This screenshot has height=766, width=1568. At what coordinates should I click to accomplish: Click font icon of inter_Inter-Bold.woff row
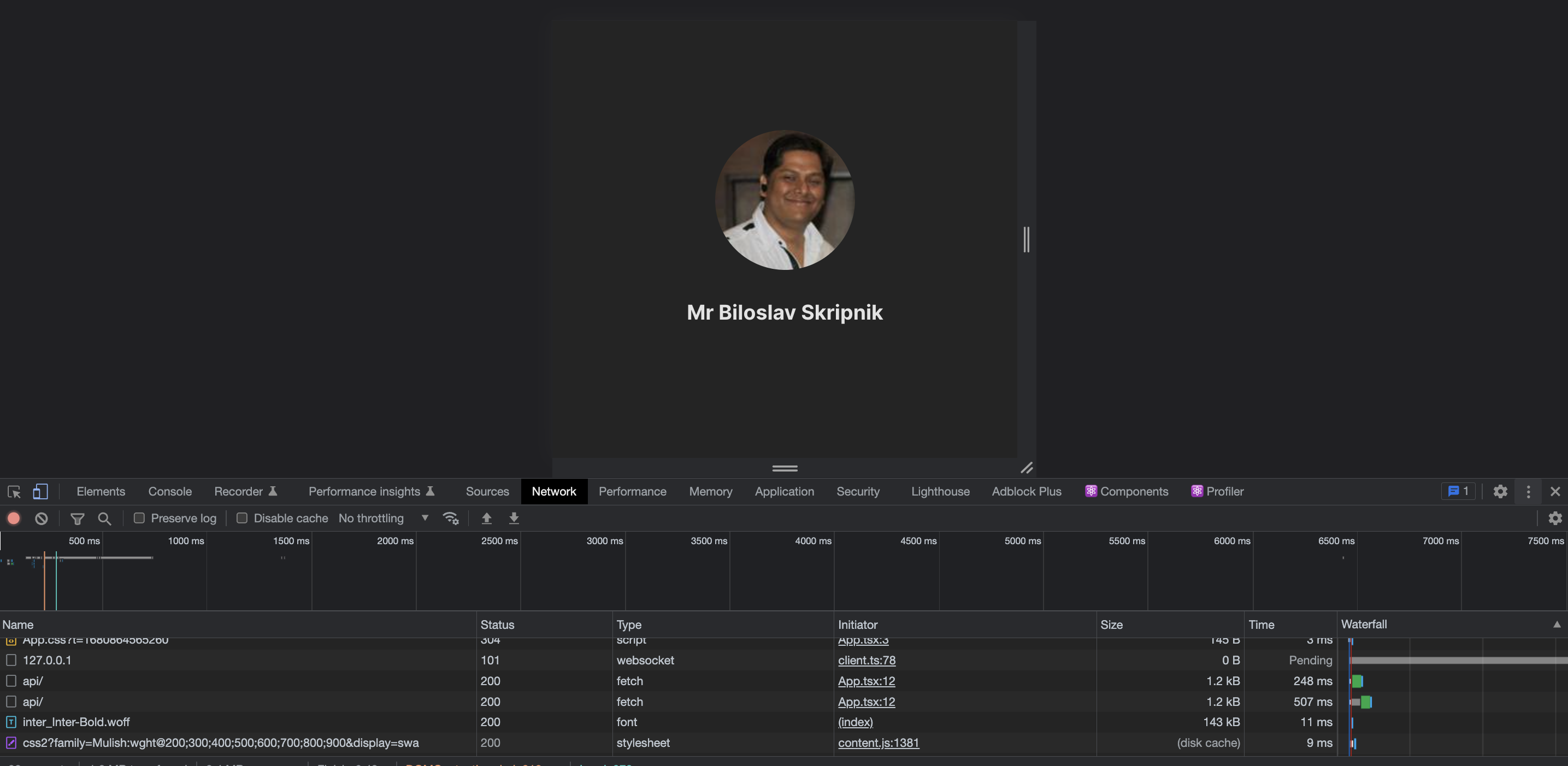click(11, 722)
